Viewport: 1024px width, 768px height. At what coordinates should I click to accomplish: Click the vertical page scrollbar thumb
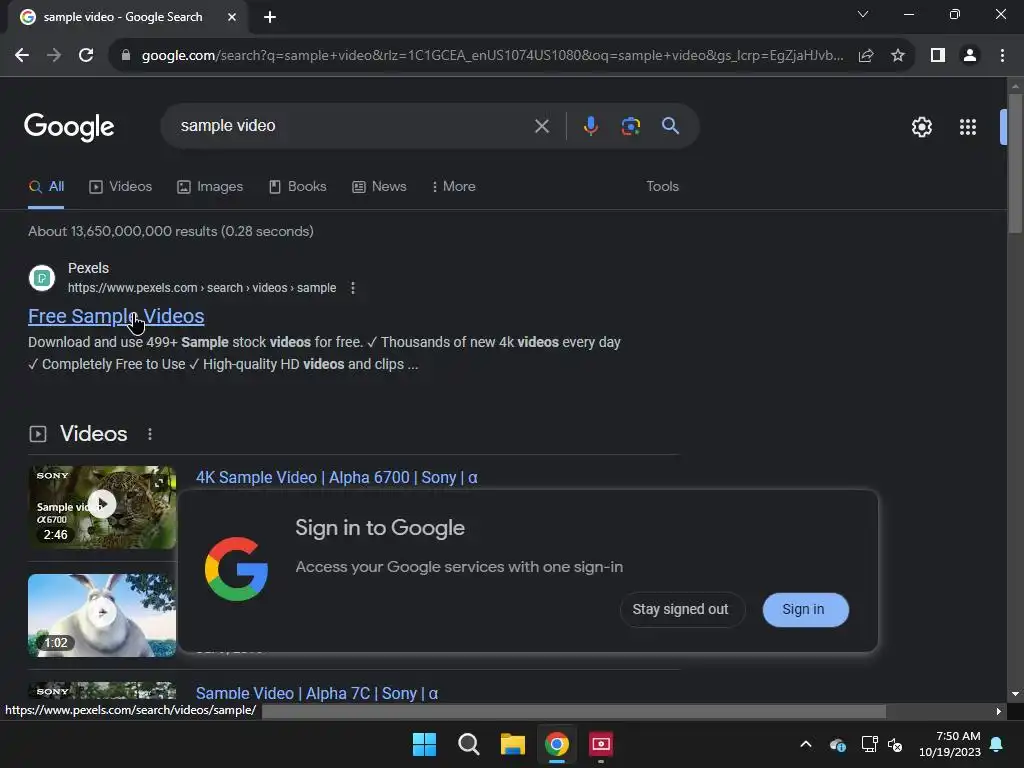1015,163
